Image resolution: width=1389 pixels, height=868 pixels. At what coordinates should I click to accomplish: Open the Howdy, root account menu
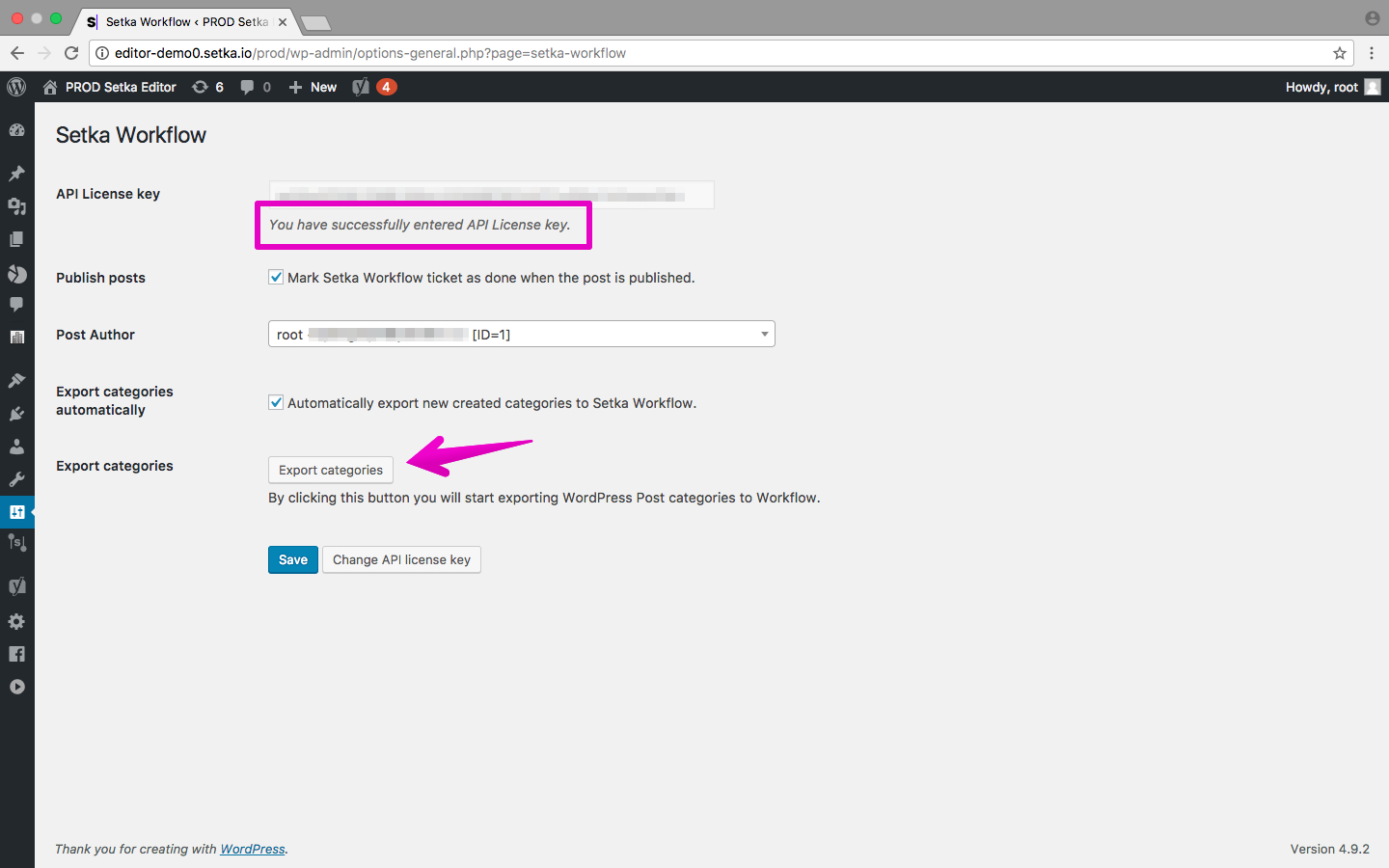click(x=1333, y=87)
